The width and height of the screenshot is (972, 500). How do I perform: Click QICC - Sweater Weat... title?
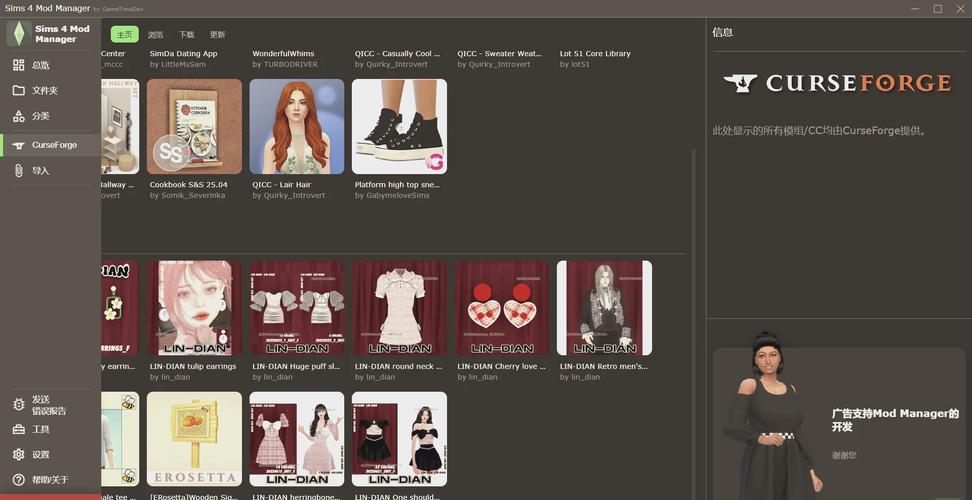coord(500,54)
